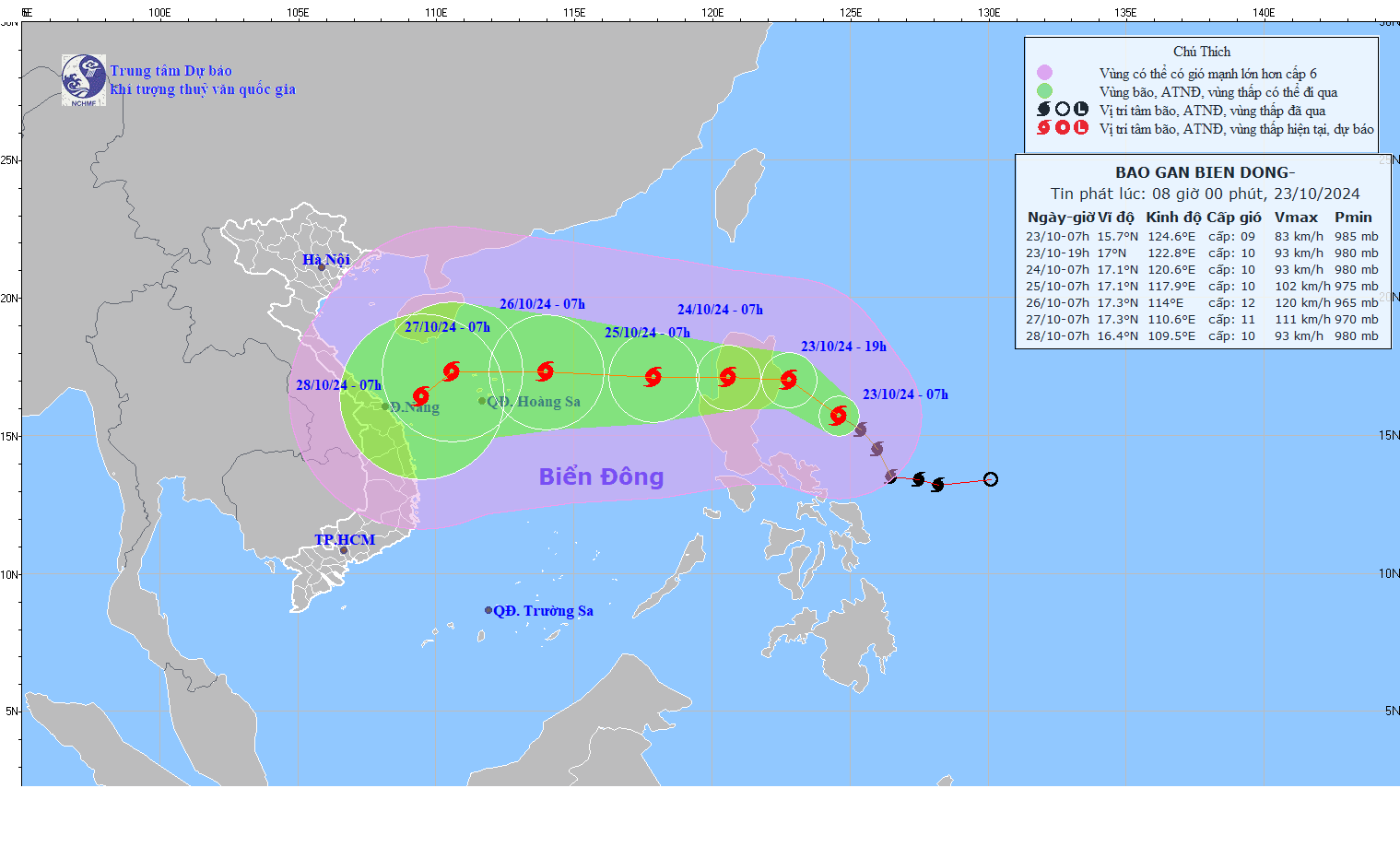Click the '28/10-07h' table row date
Screen dimensions: 1400x847
(1057, 336)
